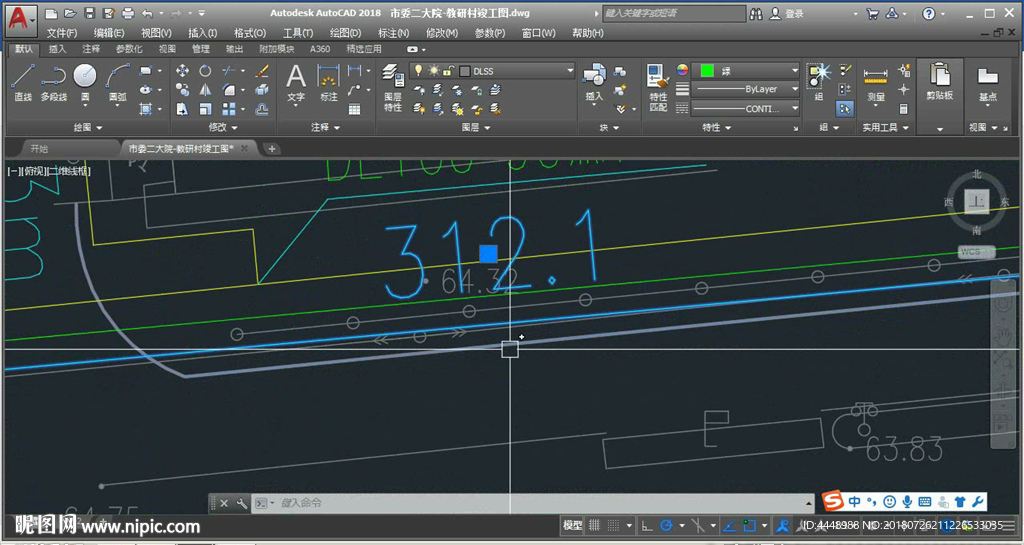Open the object color dropdown showing 绿
This screenshot has width=1024, height=545.
[x=795, y=70]
